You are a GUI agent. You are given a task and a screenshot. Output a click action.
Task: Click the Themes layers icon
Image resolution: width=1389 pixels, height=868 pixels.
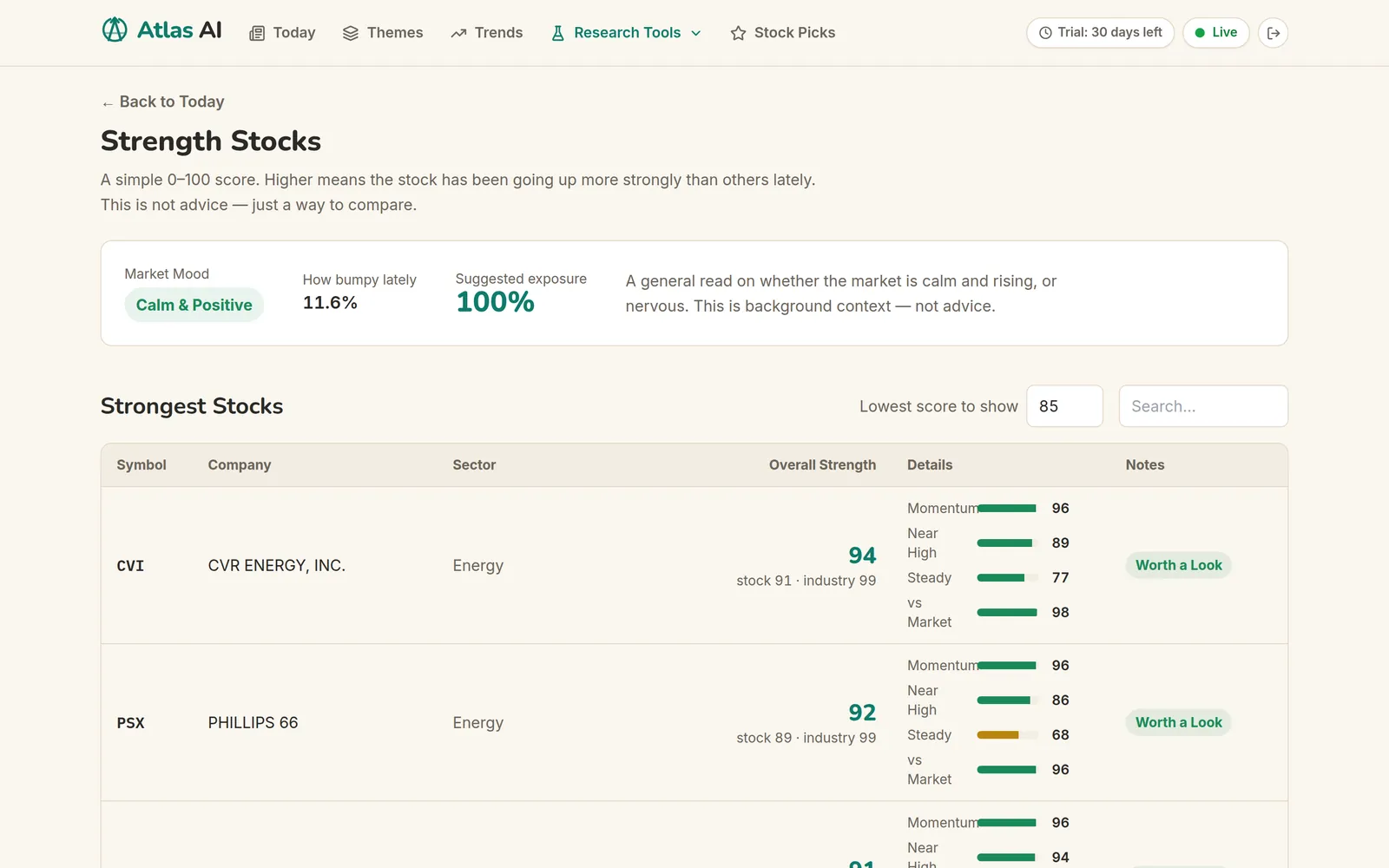[351, 33]
